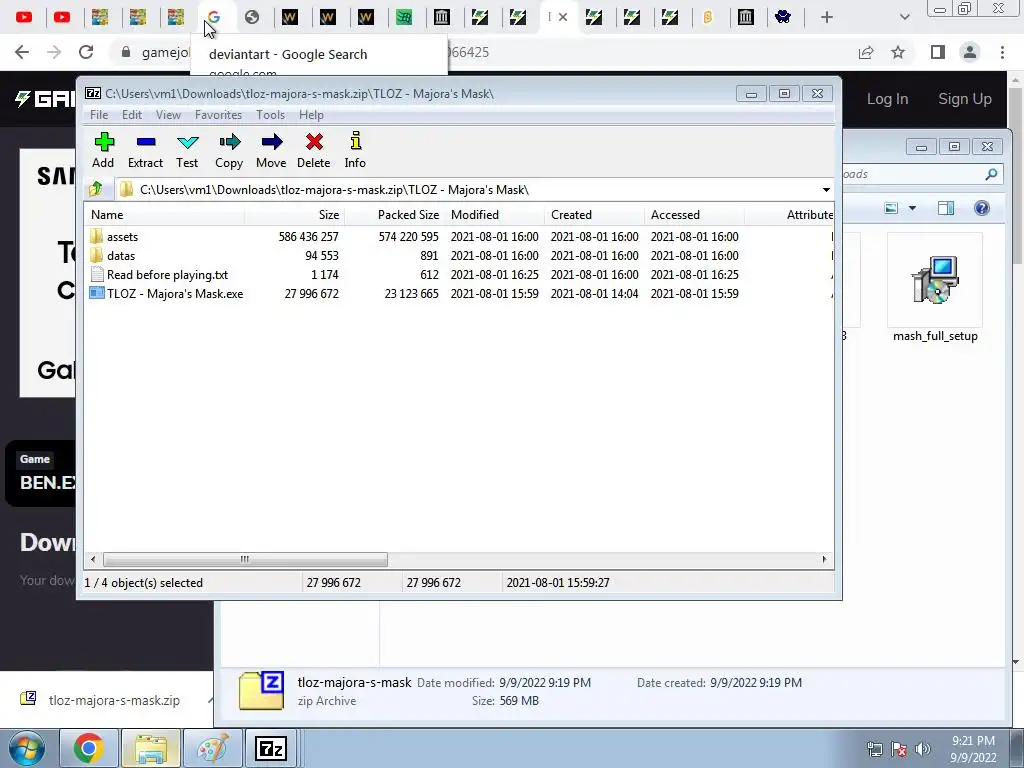The height and width of the screenshot is (768, 1024).
Task: Select mash_full_setup in Explorer window
Action: click(x=935, y=289)
